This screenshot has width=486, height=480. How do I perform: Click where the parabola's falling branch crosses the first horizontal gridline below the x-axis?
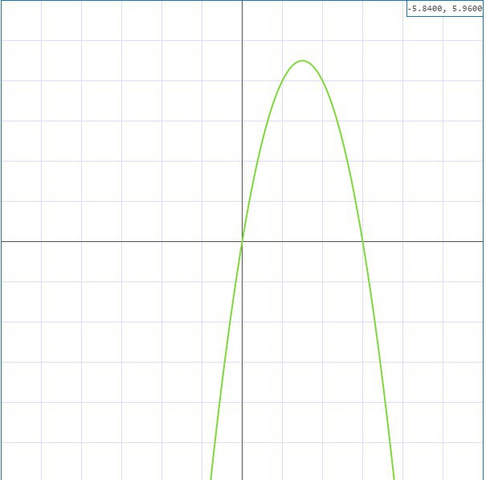(369, 281)
